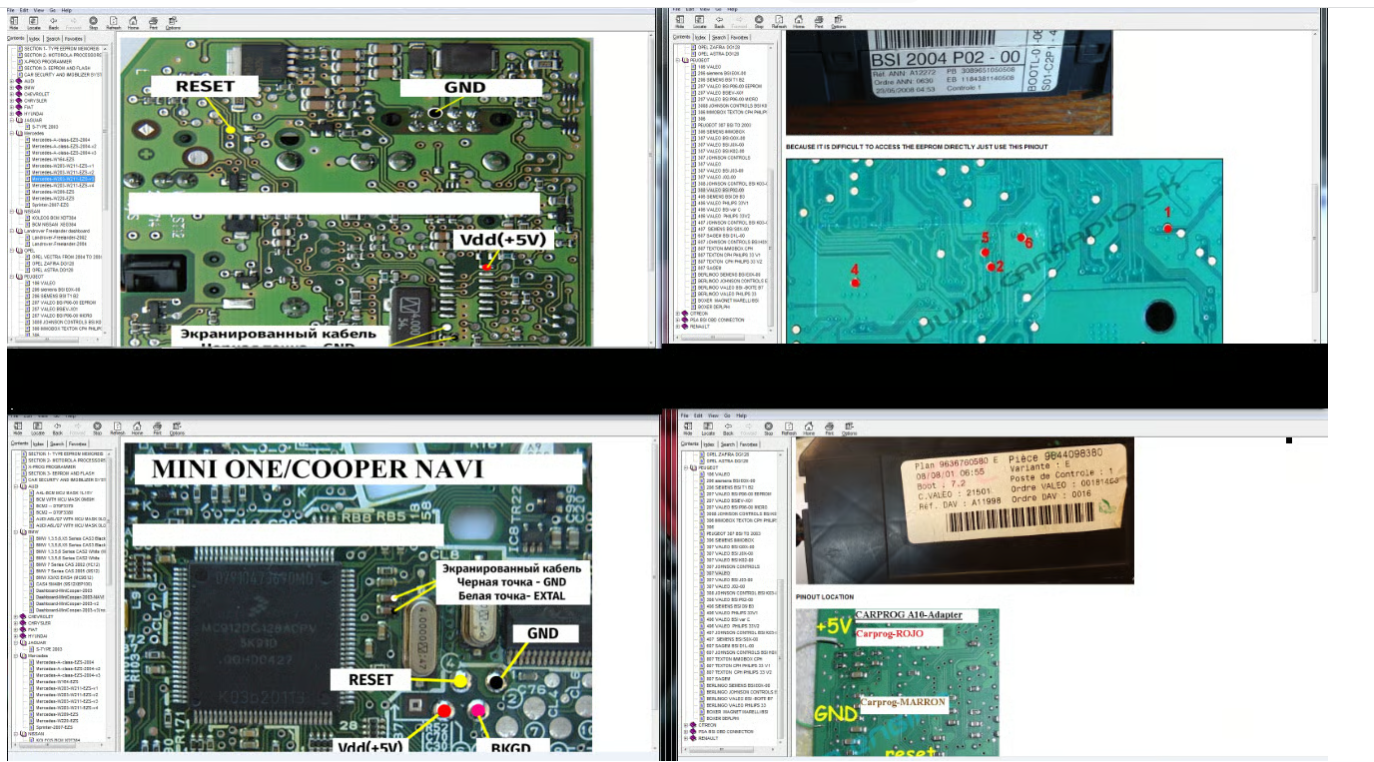Image resolution: width=1374 pixels, height=762 pixels.
Task: Open PSA BSI OBD CONNECTION in the top-right tree
Action: pyautogui.click(x=717, y=320)
